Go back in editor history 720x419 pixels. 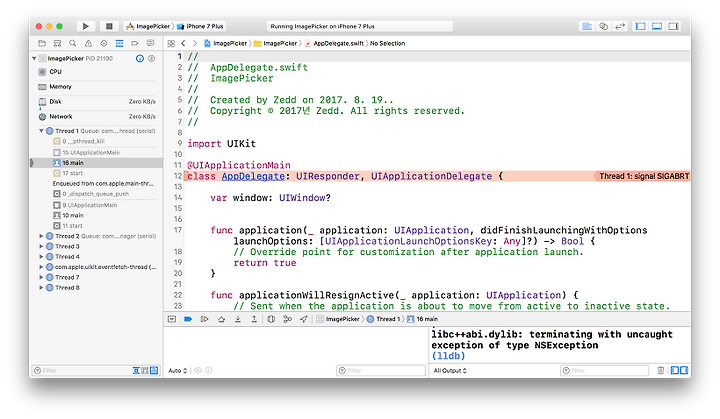(x=183, y=43)
